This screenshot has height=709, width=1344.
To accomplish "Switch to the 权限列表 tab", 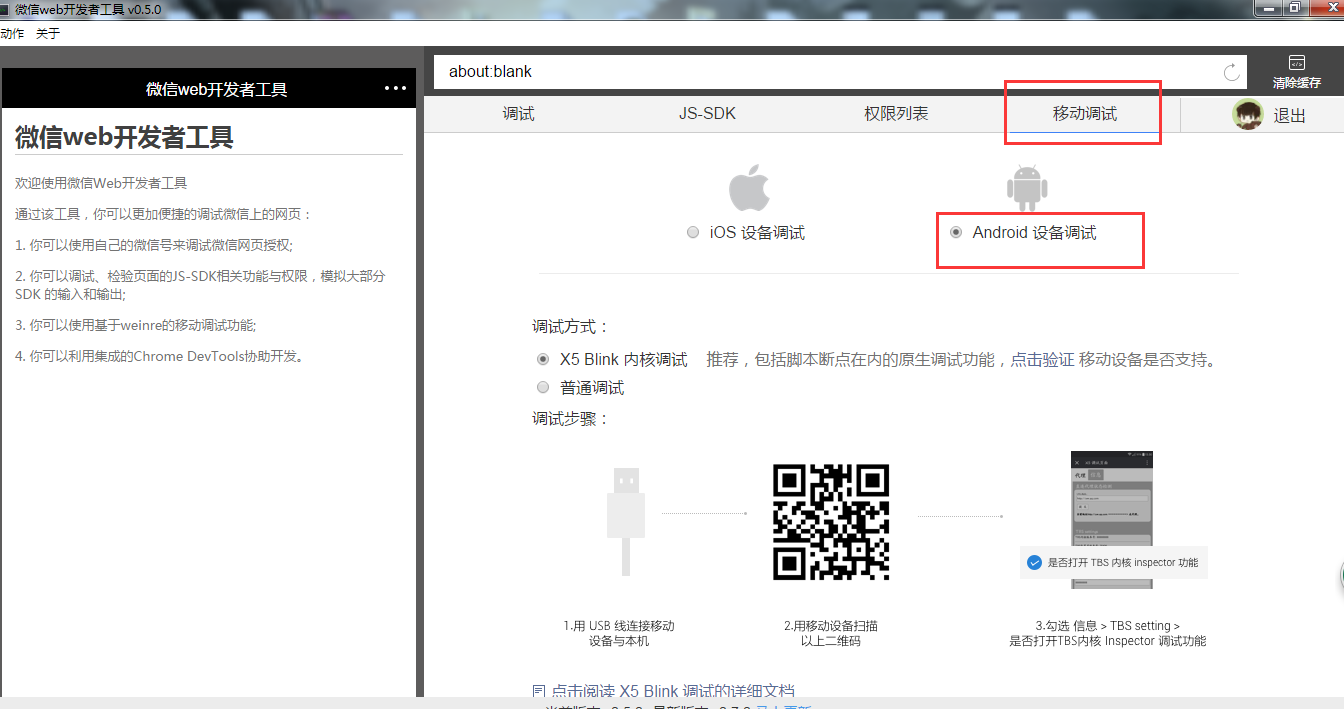I will (x=896, y=114).
